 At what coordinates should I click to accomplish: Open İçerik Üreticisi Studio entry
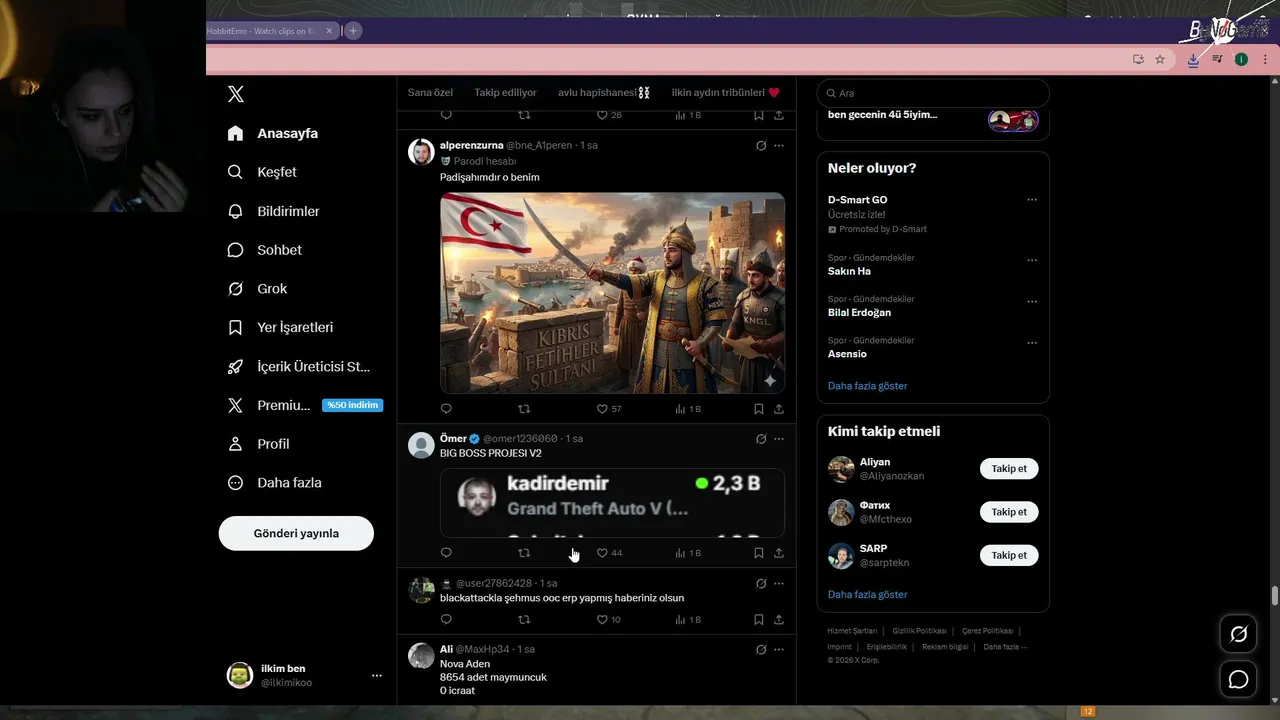click(299, 366)
